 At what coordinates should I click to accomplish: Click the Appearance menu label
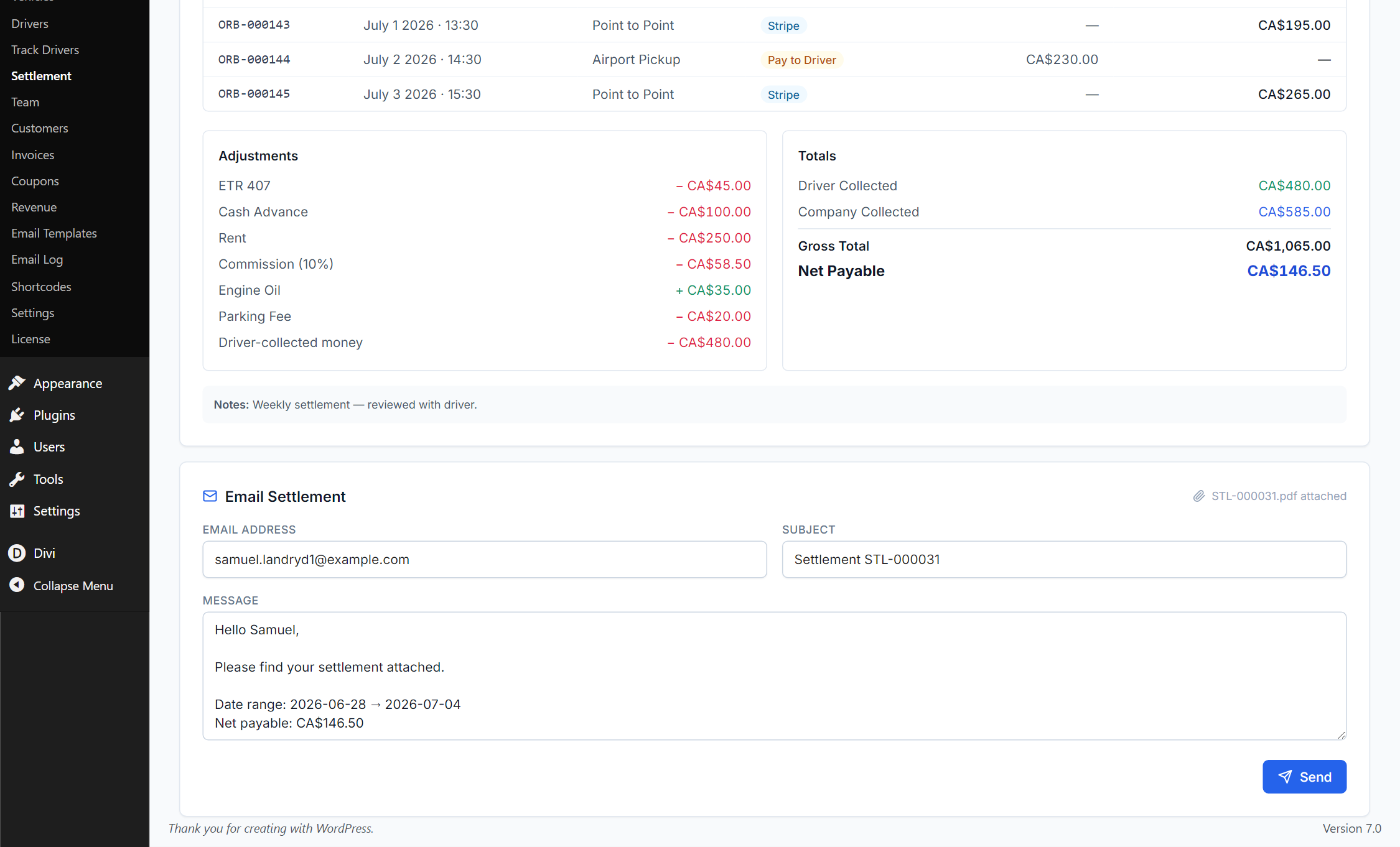pyautogui.click(x=68, y=384)
